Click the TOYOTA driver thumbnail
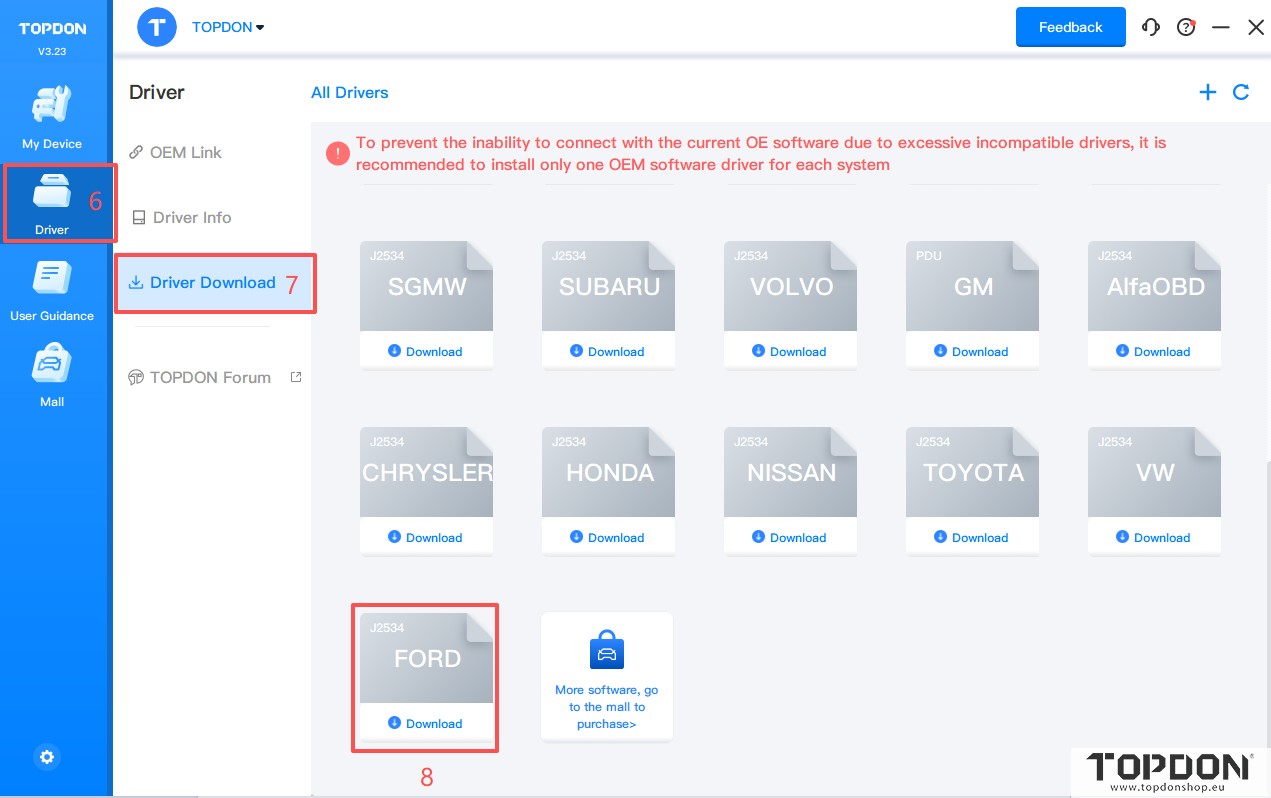The width and height of the screenshot is (1271, 798). (x=973, y=472)
